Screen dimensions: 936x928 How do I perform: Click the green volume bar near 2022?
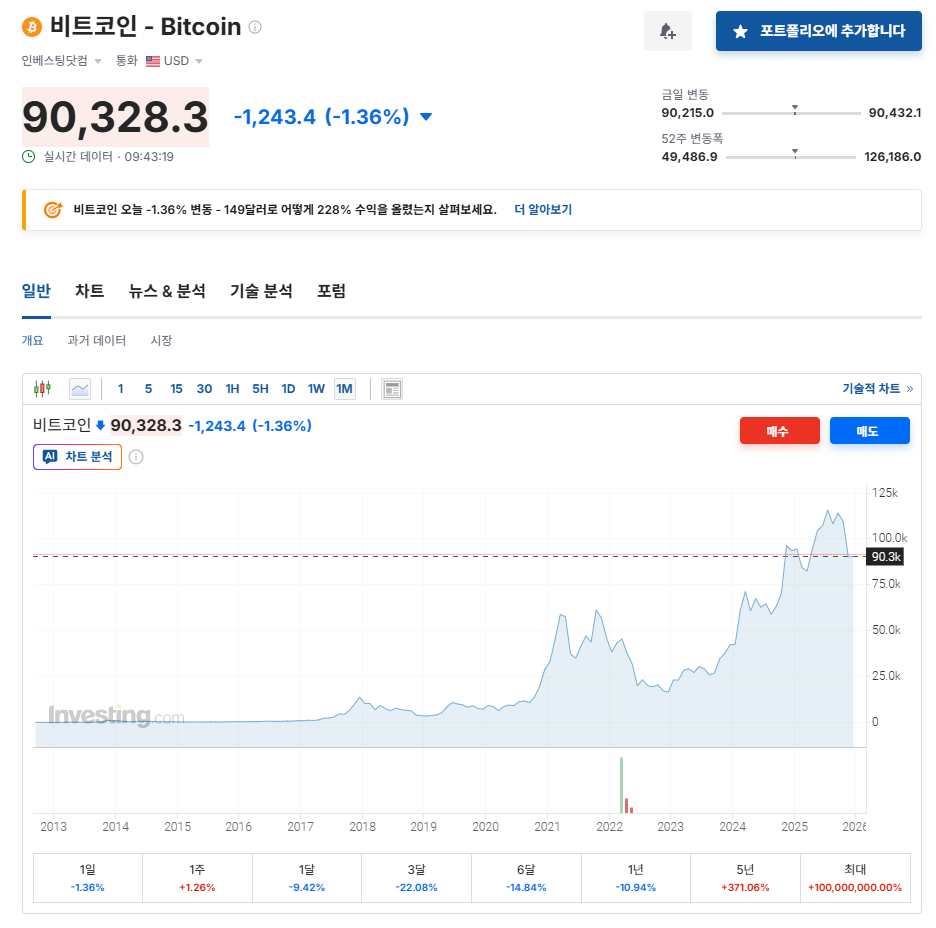pos(621,785)
